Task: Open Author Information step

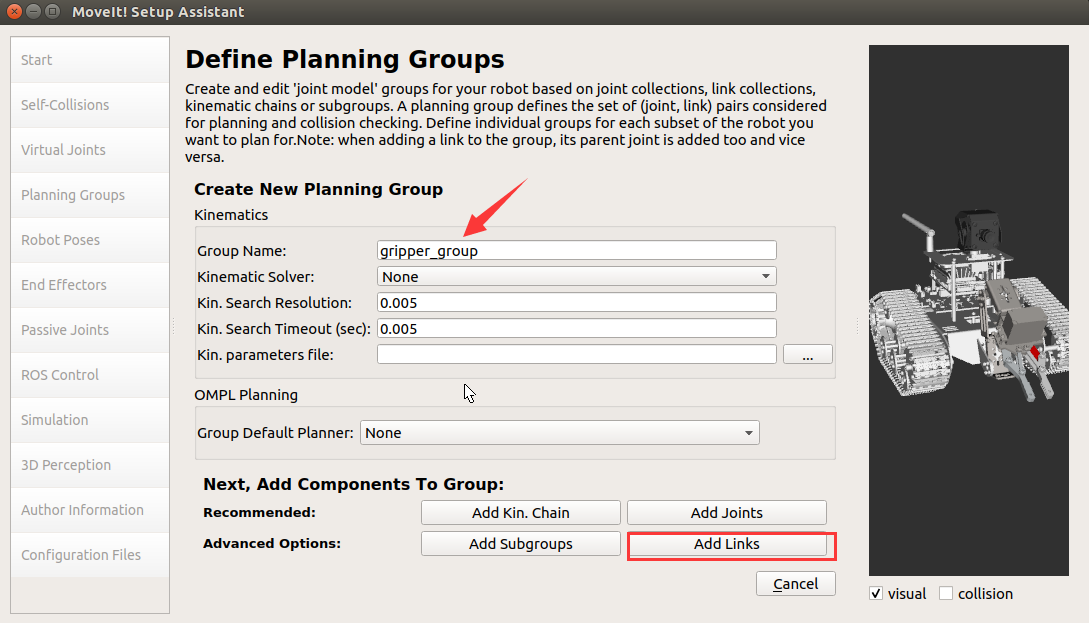Action: [90, 510]
